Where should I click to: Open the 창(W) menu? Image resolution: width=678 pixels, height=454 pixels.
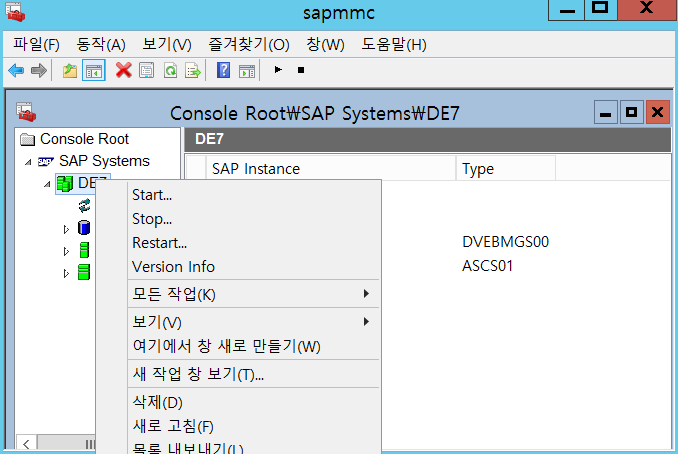325,45
